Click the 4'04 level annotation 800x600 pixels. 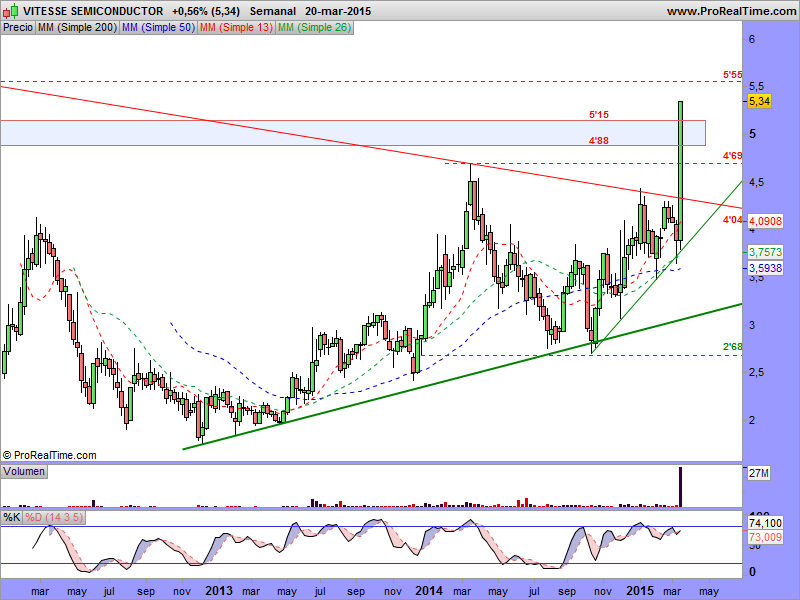point(733,220)
